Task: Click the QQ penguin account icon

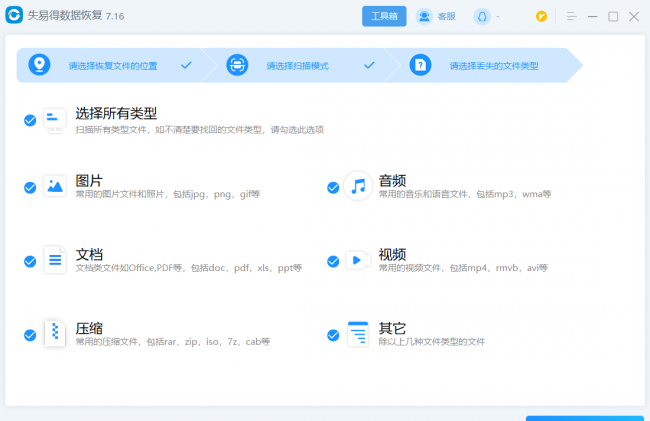Action: pos(482,17)
